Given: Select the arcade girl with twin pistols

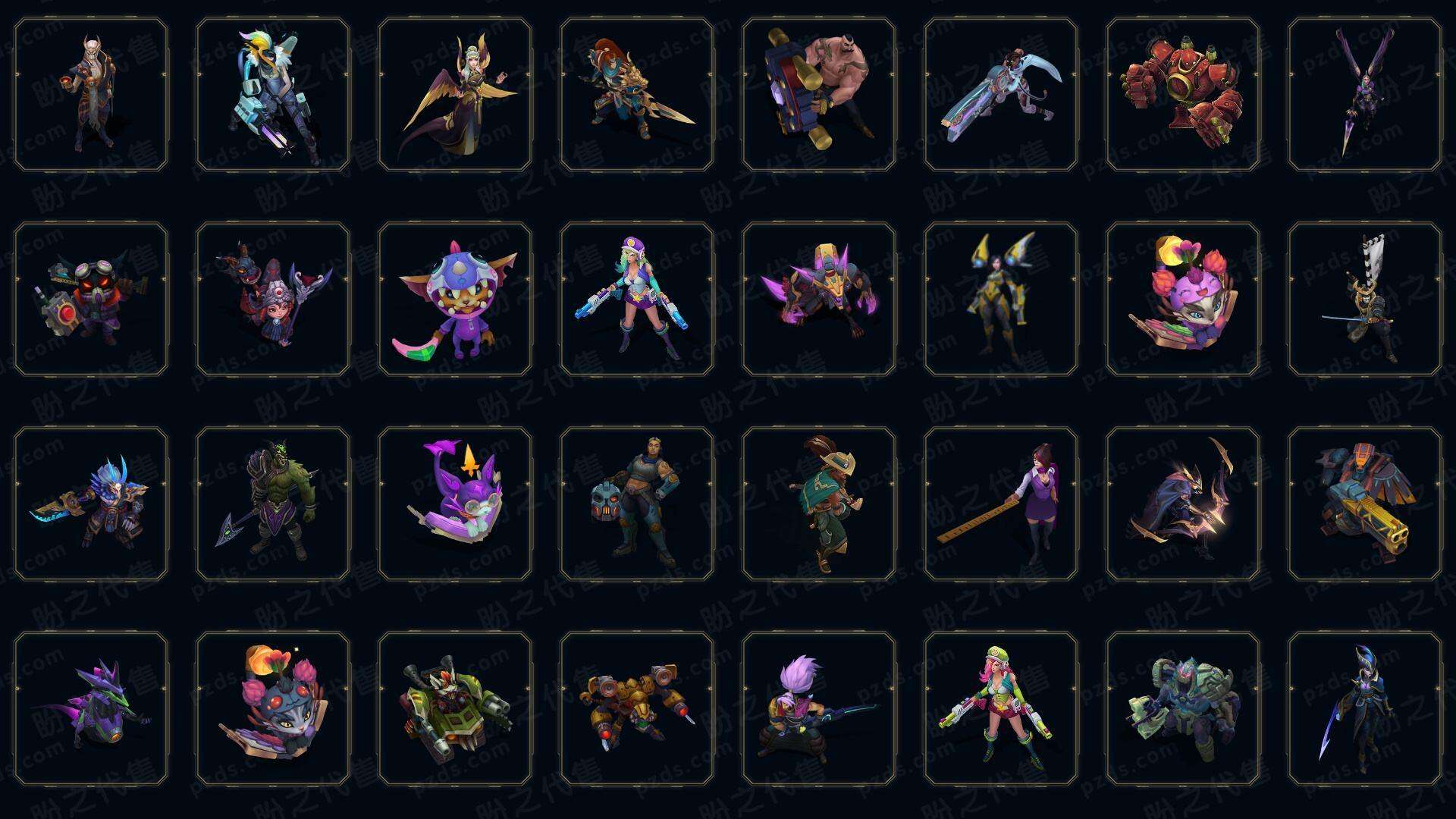Looking at the screenshot, I should pos(637,299).
